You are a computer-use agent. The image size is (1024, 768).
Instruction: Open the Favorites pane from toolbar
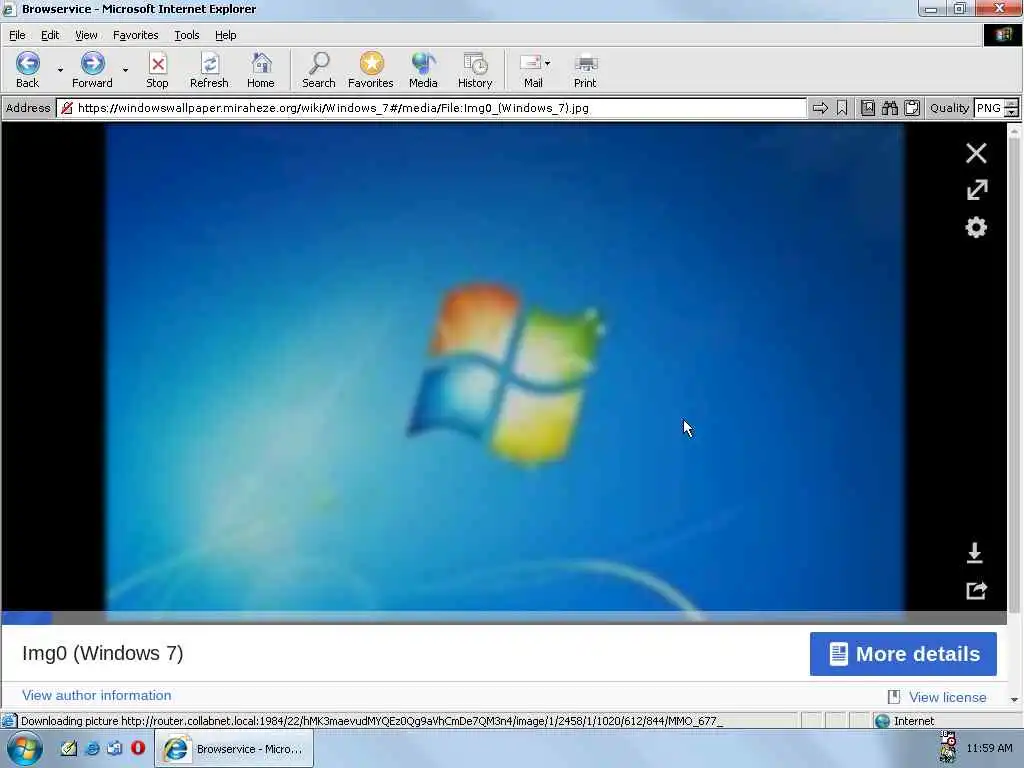point(370,69)
